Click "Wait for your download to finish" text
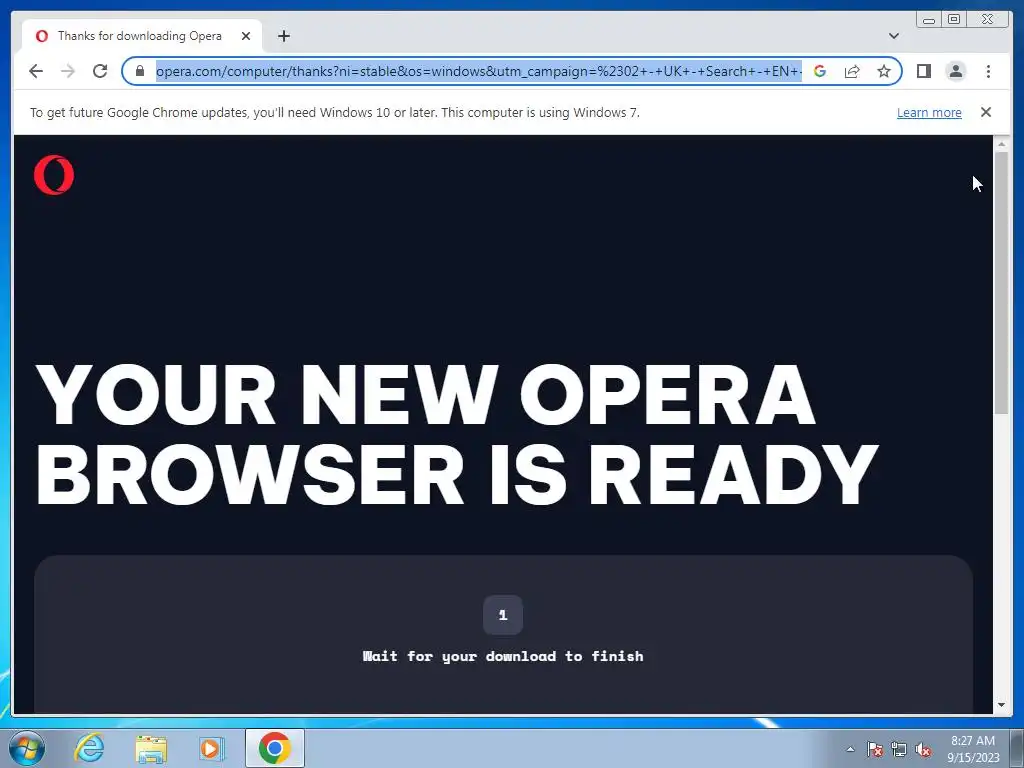Image resolution: width=1024 pixels, height=768 pixels. point(503,656)
